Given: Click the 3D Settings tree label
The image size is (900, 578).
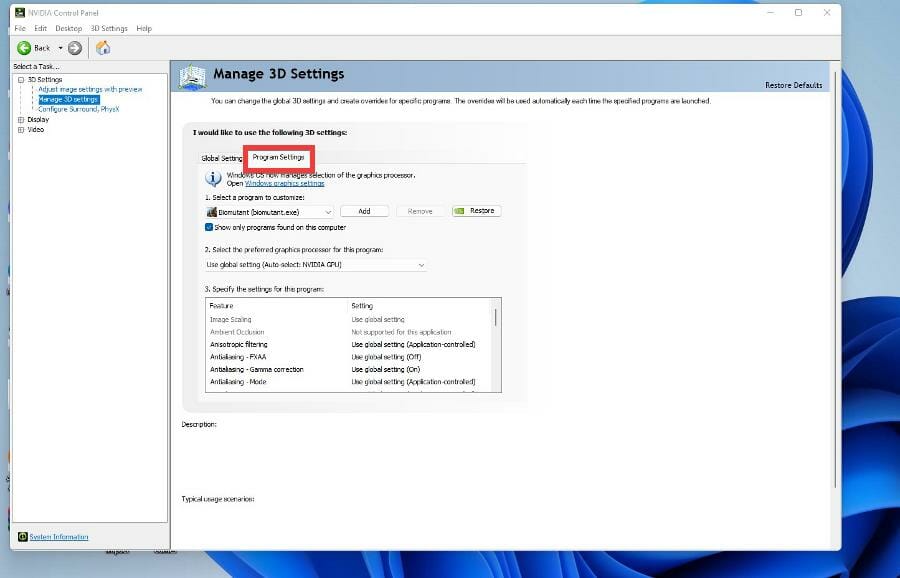Looking at the screenshot, I should (45, 80).
